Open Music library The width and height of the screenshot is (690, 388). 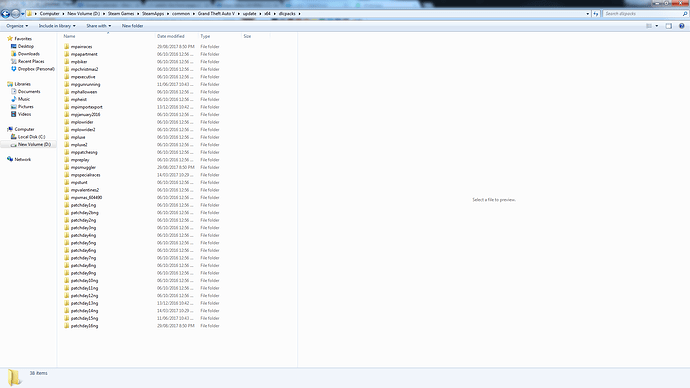point(24,99)
